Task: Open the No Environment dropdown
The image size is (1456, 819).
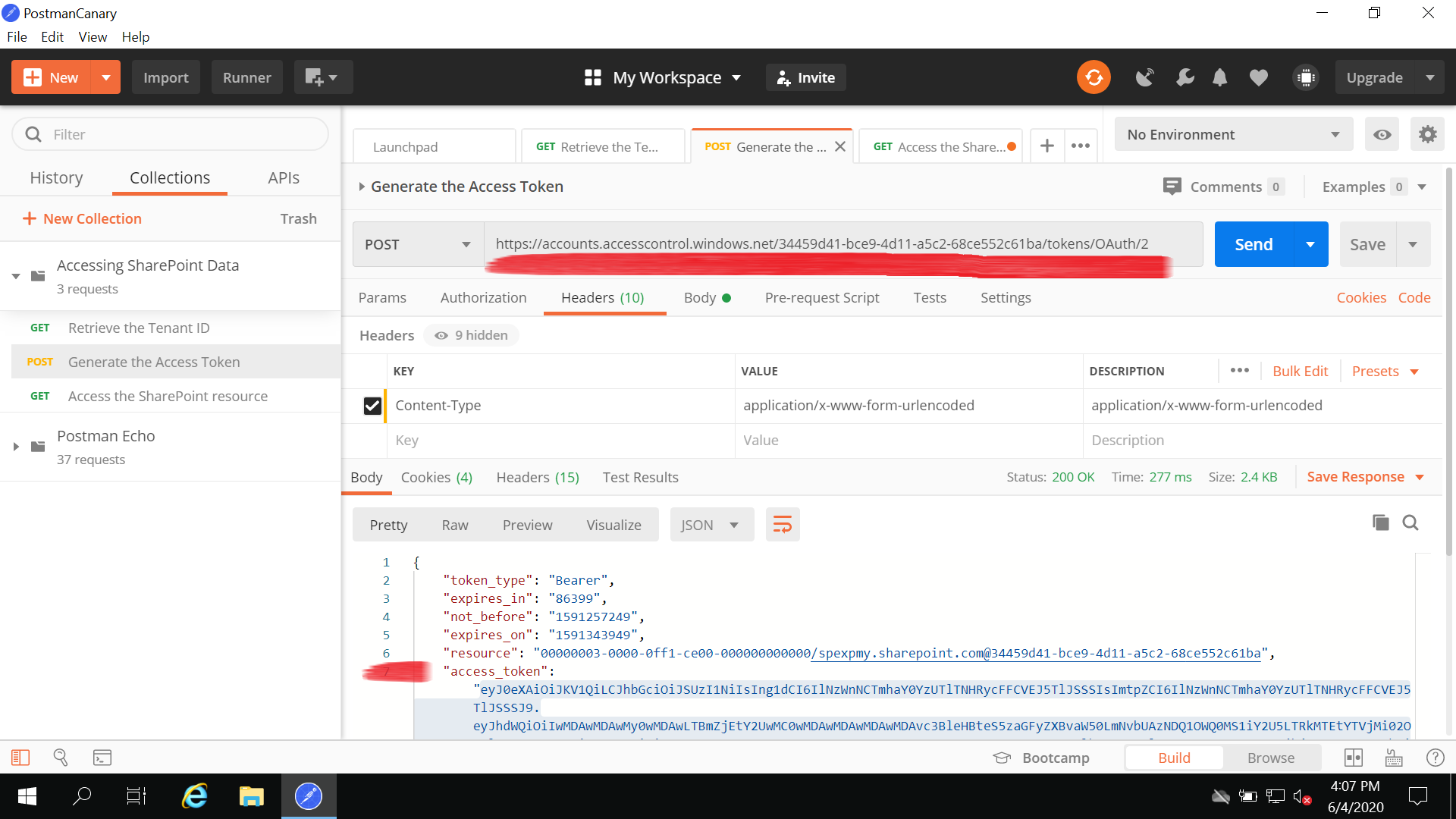Action: (1233, 133)
